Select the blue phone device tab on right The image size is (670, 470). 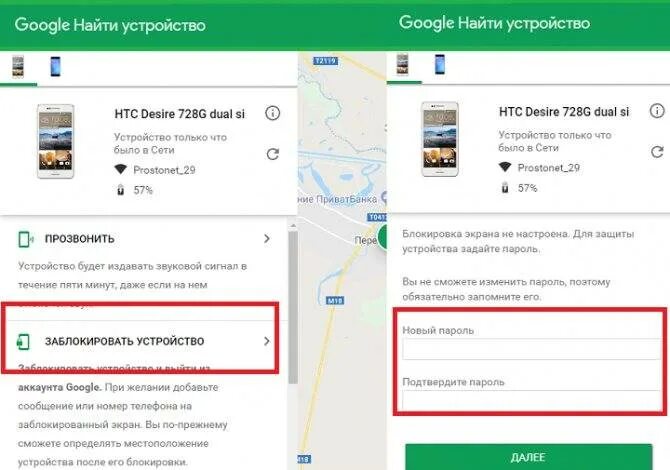point(440,65)
